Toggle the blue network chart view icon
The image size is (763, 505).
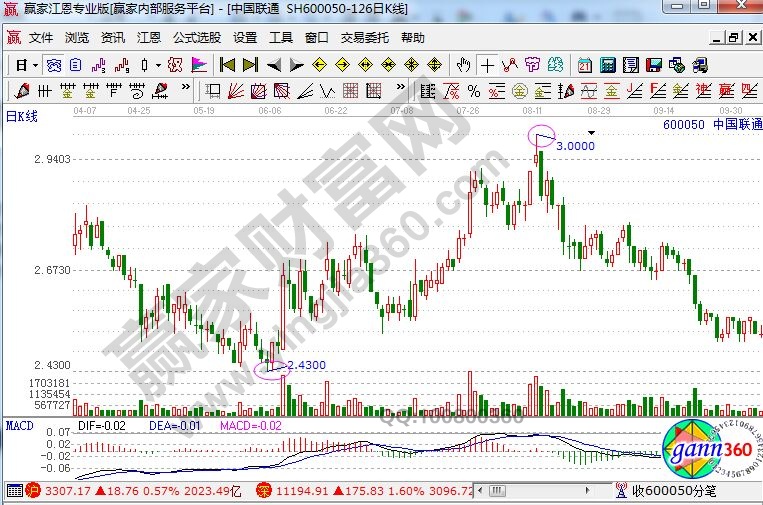click(53, 65)
